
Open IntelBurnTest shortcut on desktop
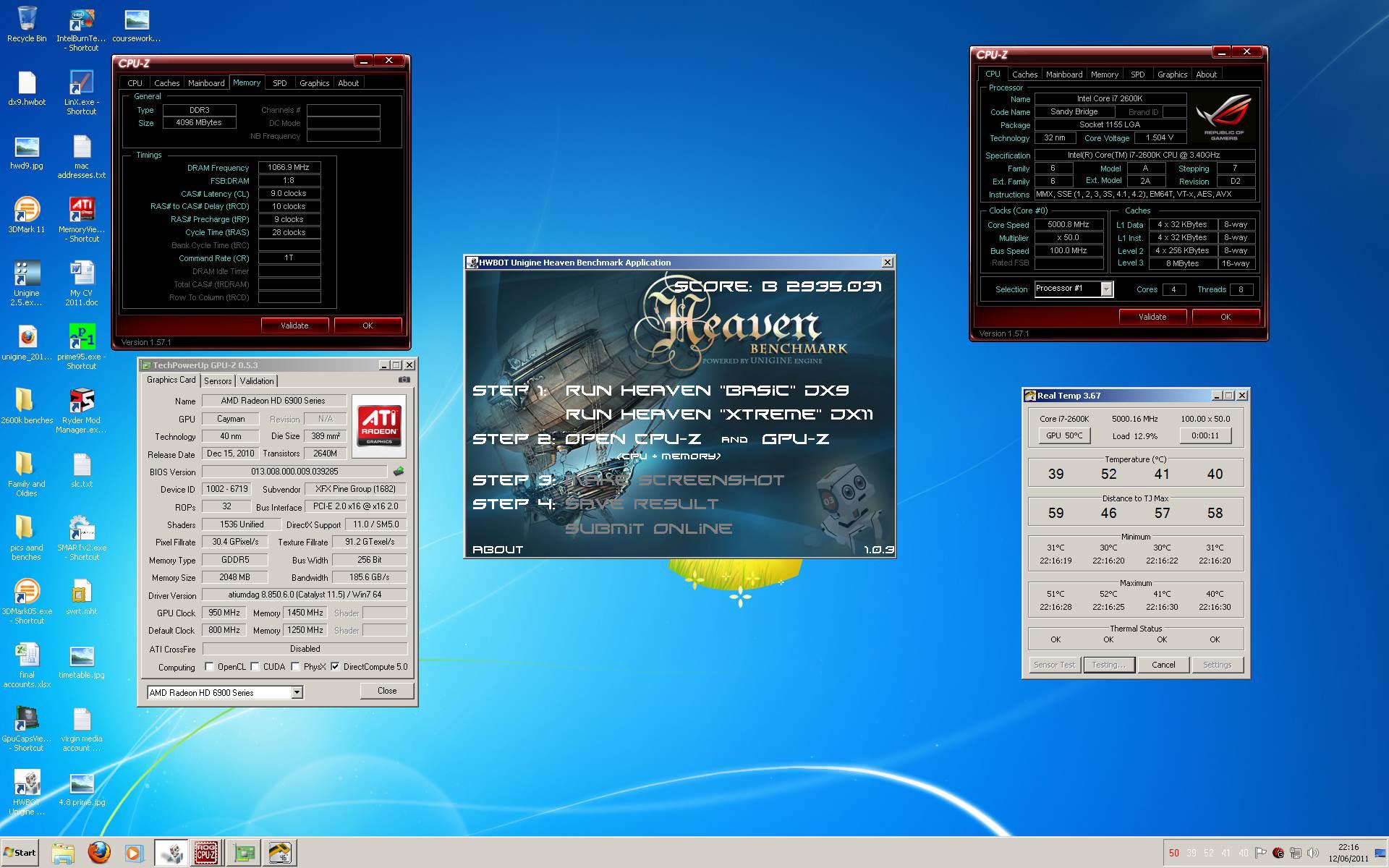coord(82,30)
